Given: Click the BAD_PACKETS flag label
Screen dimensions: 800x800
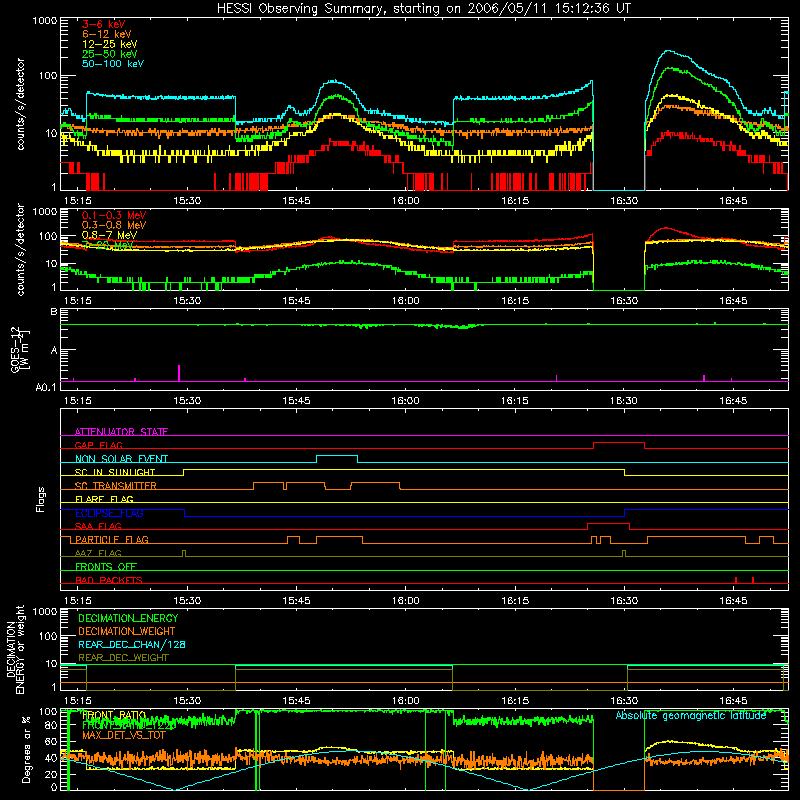Looking at the screenshot, I should [109, 580].
